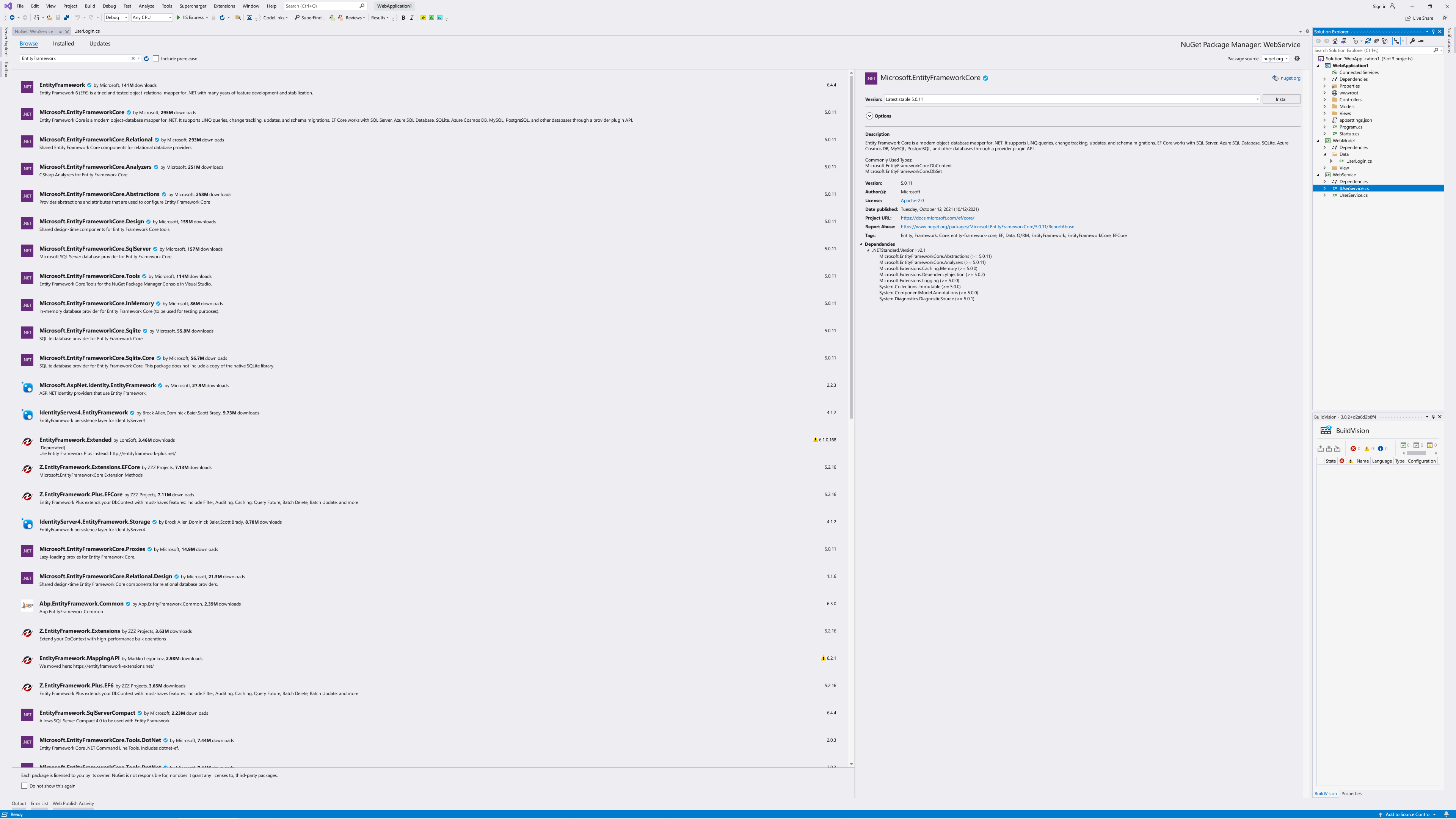Click BuildVision errors filter icon

click(1353, 449)
